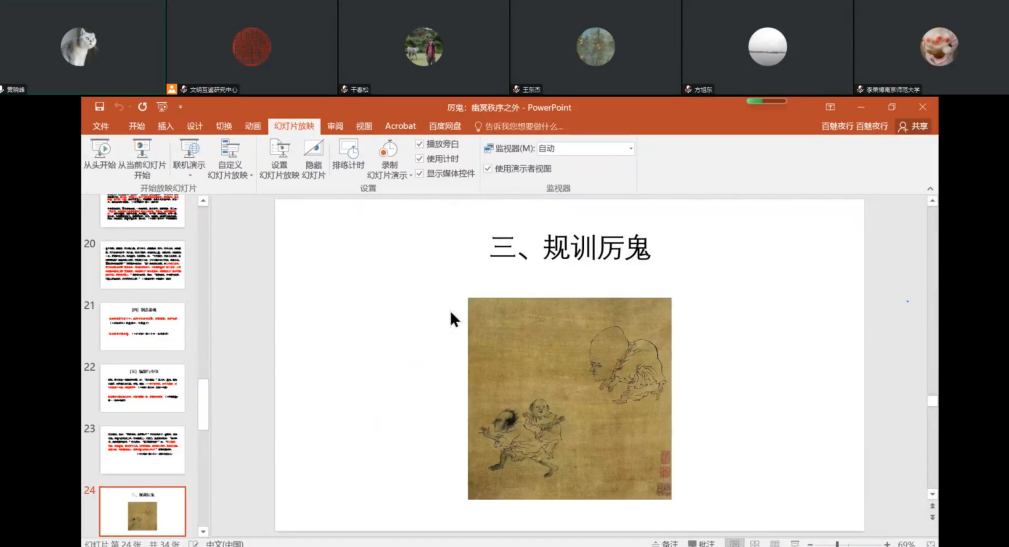Image resolution: width=1009 pixels, height=547 pixels.
Task: Select slide 20 thumbnail
Action: 142,264
